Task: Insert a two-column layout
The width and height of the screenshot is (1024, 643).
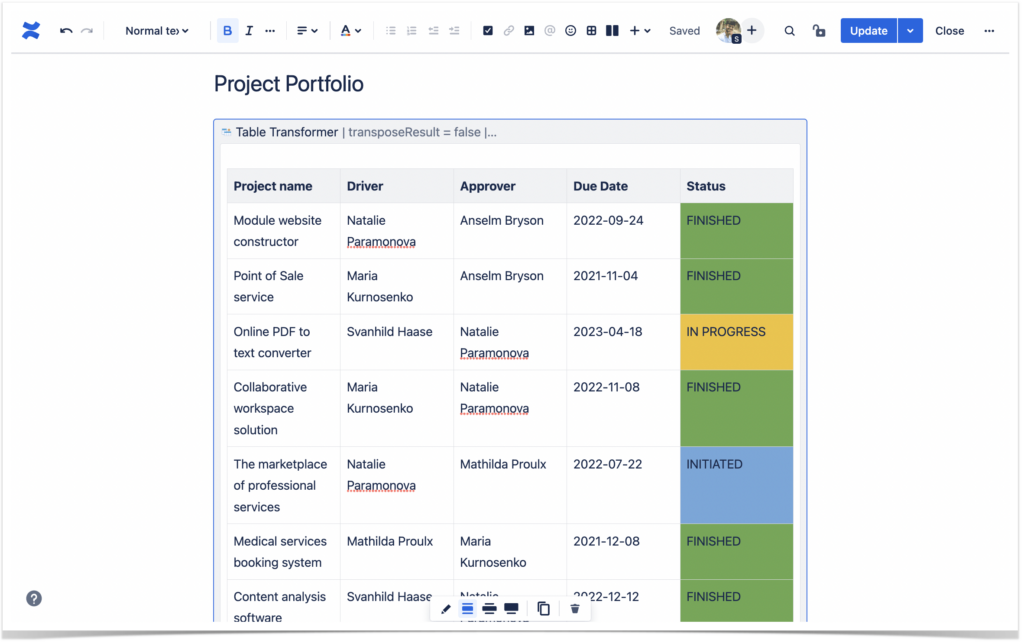Action: (x=612, y=30)
